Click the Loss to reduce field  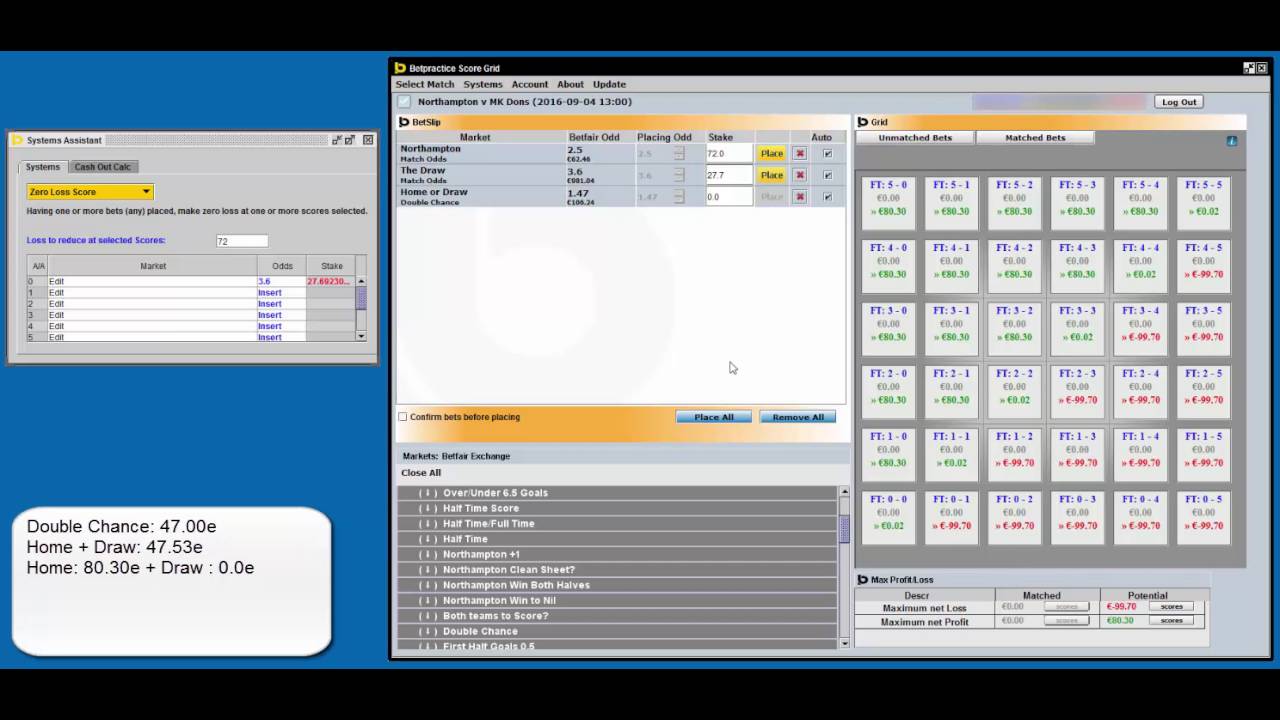242,241
